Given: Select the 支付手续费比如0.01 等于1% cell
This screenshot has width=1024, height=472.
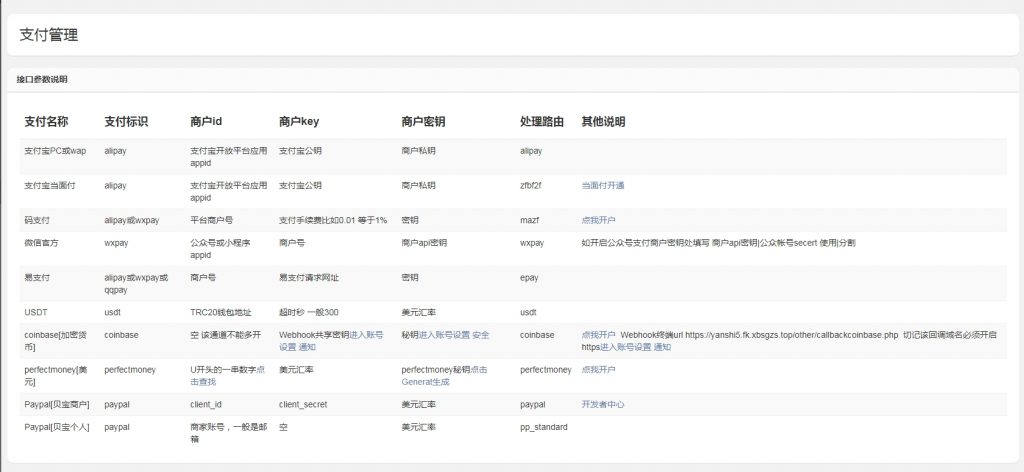Looking at the screenshot, I should pos(333,220).
